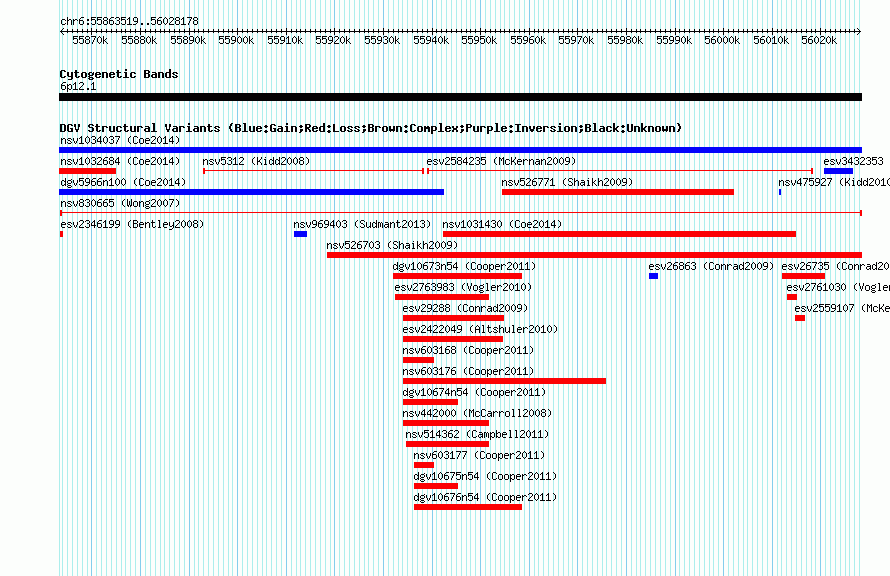890x576 pixels.
Task: Select the red bar of nsv526703
Action: coord(594,255)
